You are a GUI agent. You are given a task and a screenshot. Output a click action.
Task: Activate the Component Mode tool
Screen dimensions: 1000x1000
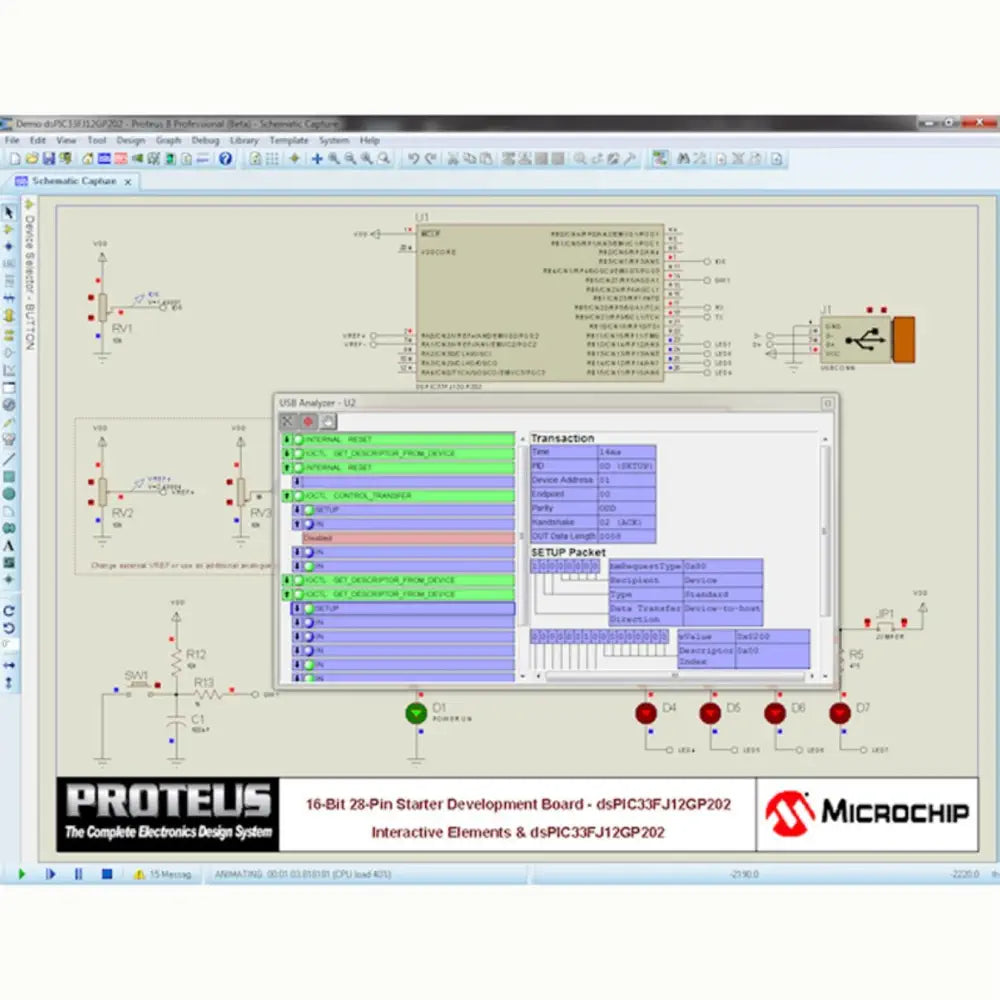(x=9, y=228)
